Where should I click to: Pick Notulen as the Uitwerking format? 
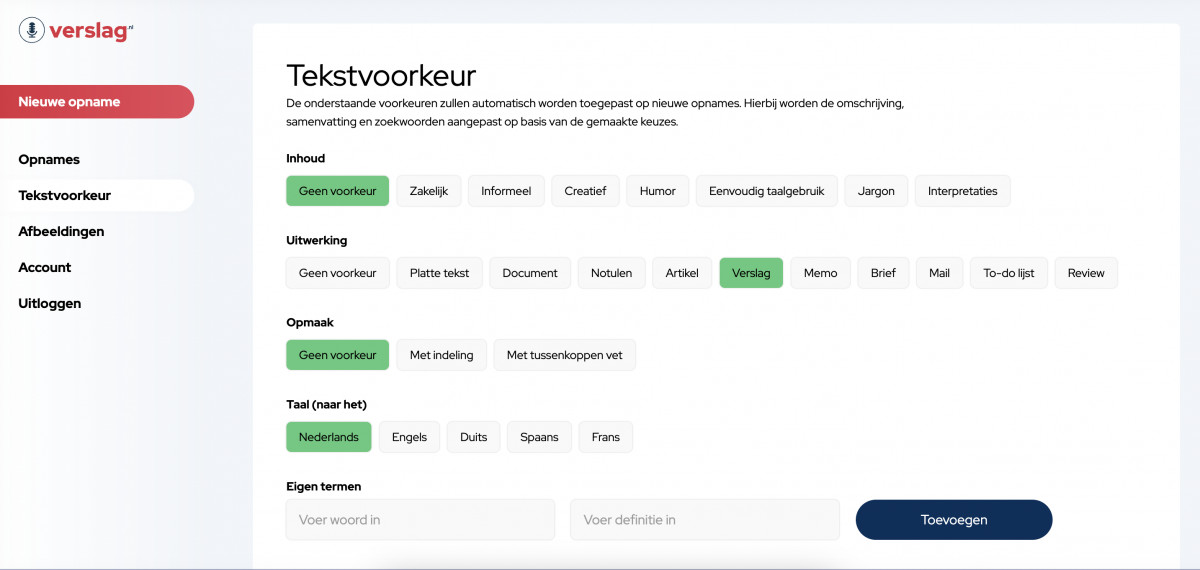pos(611,273)
